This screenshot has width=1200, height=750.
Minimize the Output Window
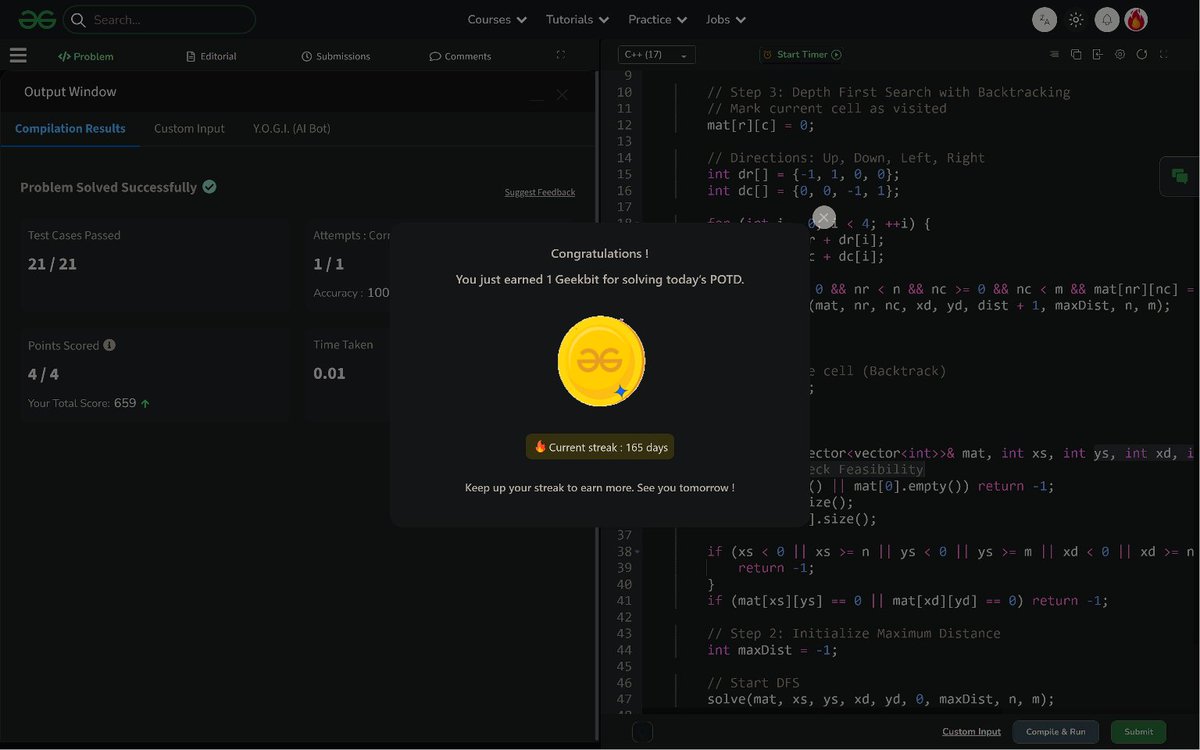[538, 98]
